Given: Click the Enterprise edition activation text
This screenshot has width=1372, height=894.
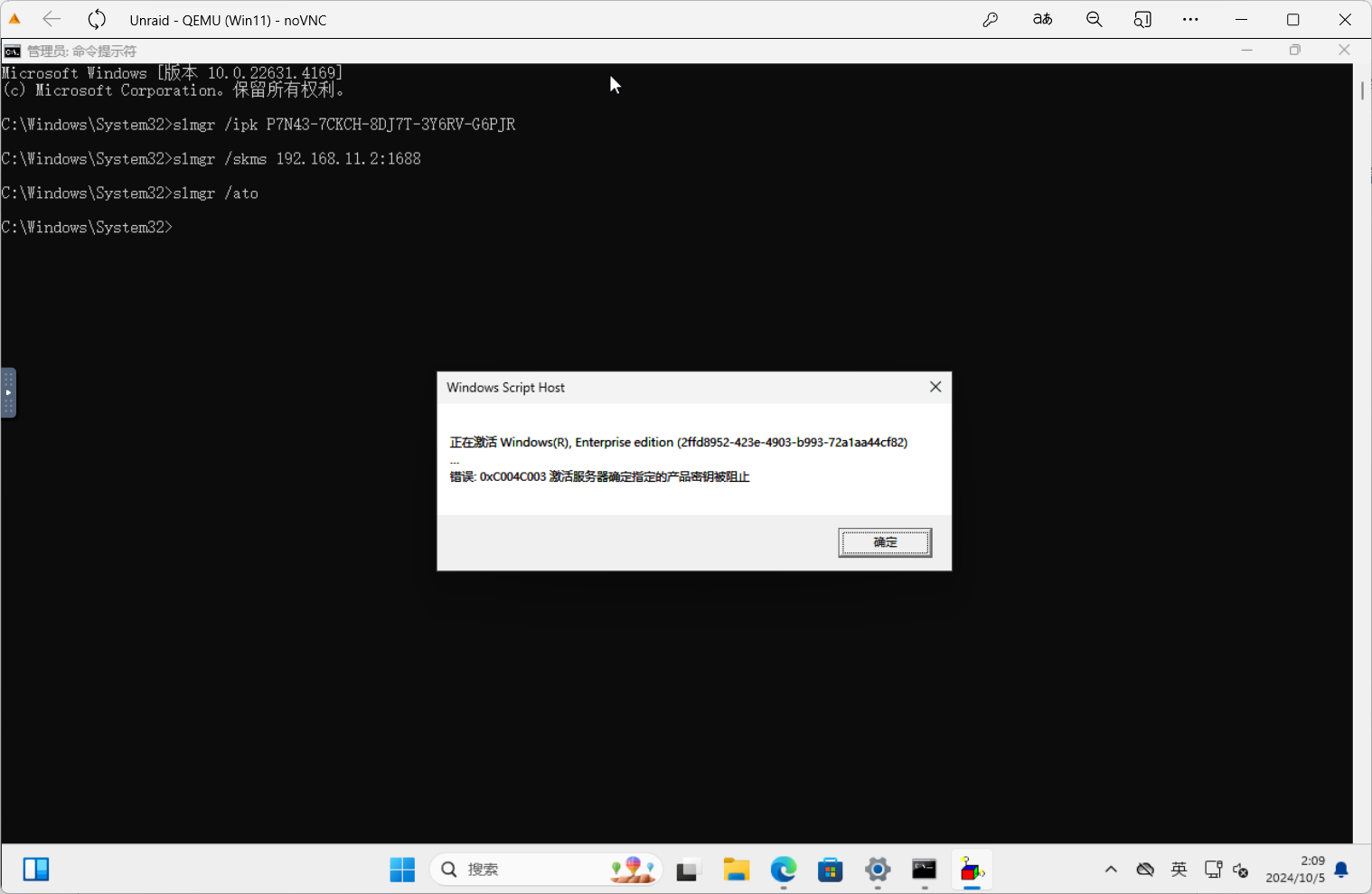Looking at the screenshot, I should click(679, 442).
